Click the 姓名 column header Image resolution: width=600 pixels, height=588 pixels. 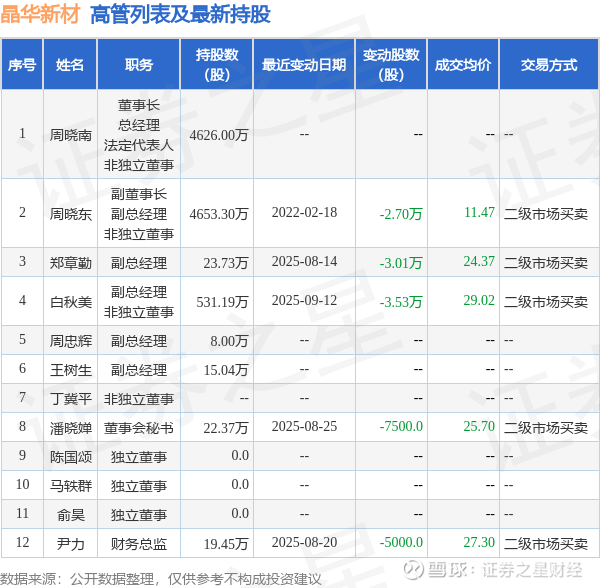(x=70, y=64)
